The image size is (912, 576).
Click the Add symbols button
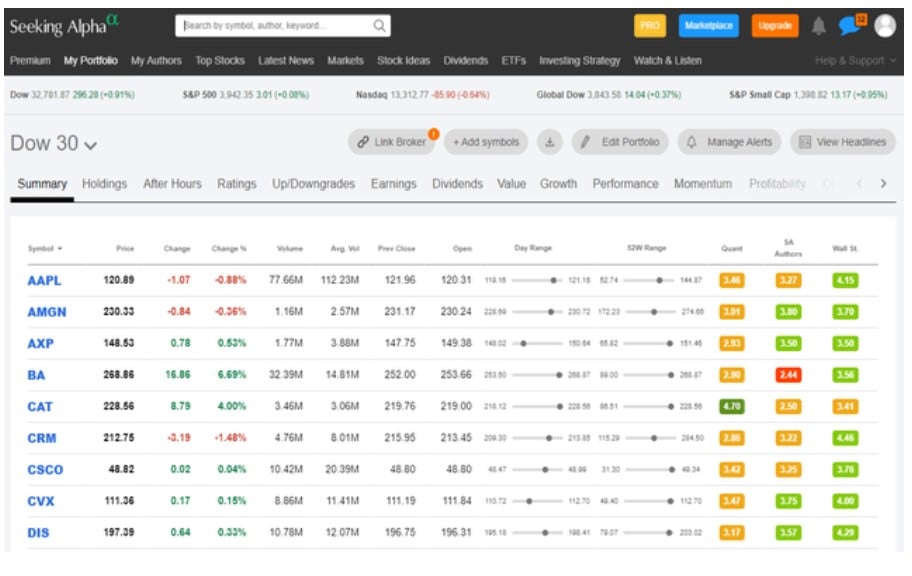click(x=486, y=142)
